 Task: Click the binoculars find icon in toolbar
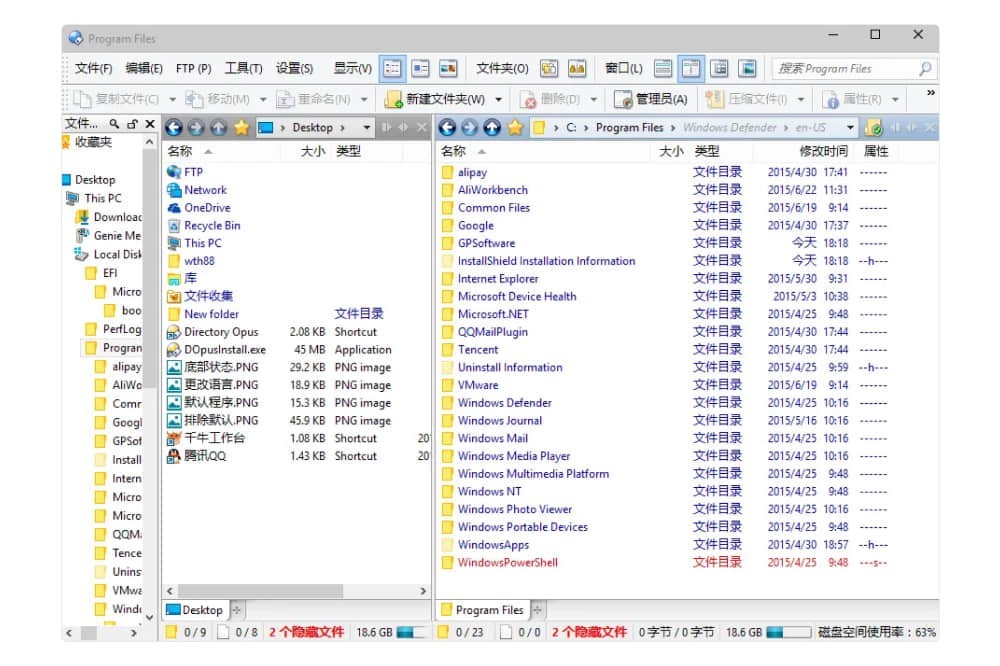coord(576,68)
